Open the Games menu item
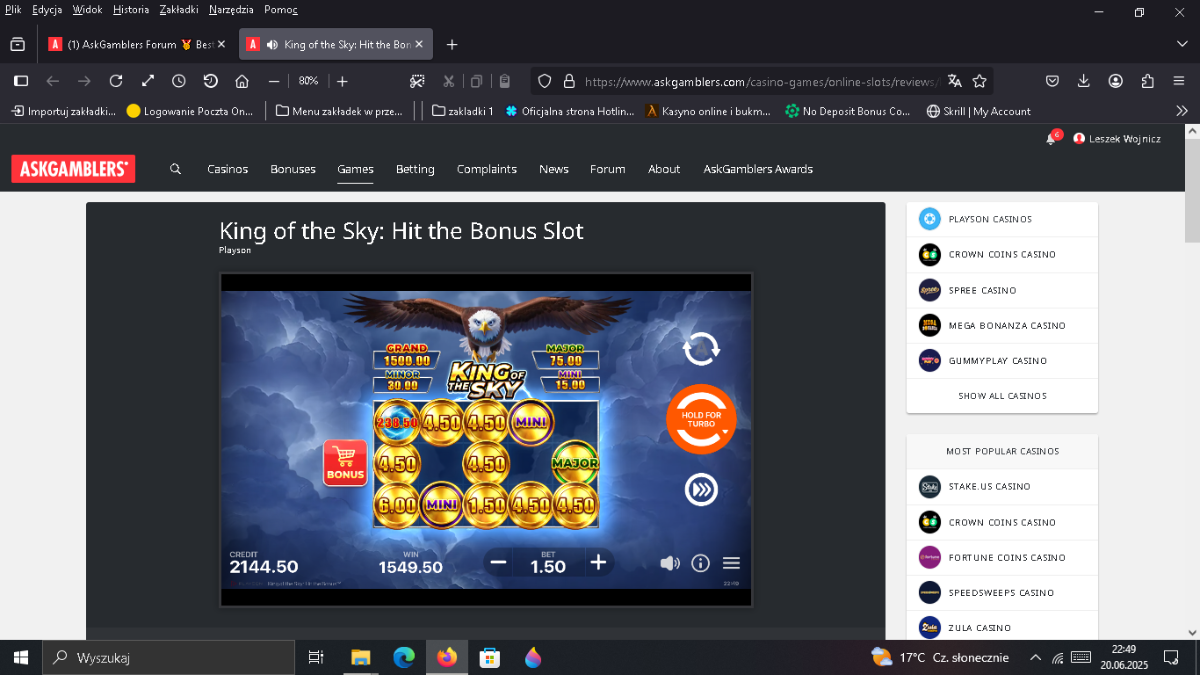Viewport: 1200px width, 675px height. [355, 169]
